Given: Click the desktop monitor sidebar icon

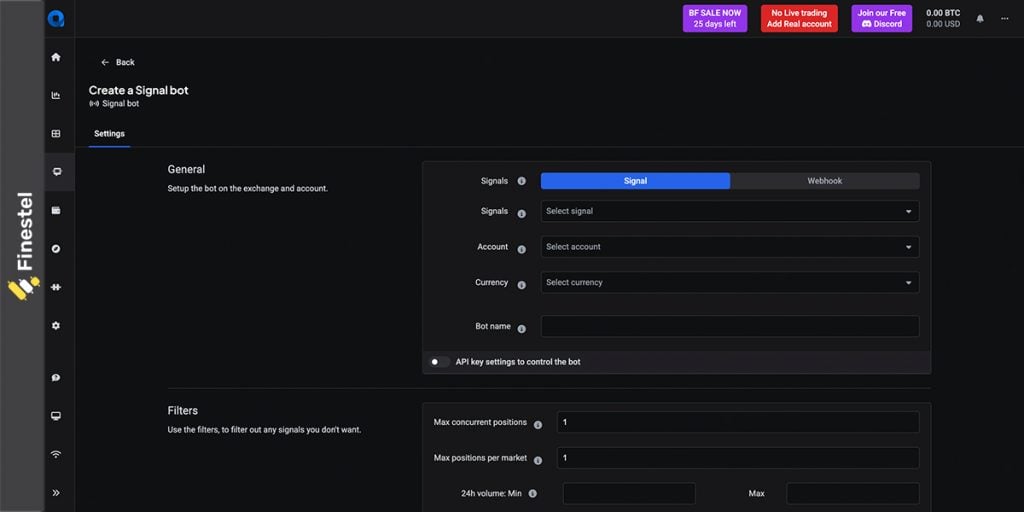Looking at the screenshot, I should tap(56, 416).
